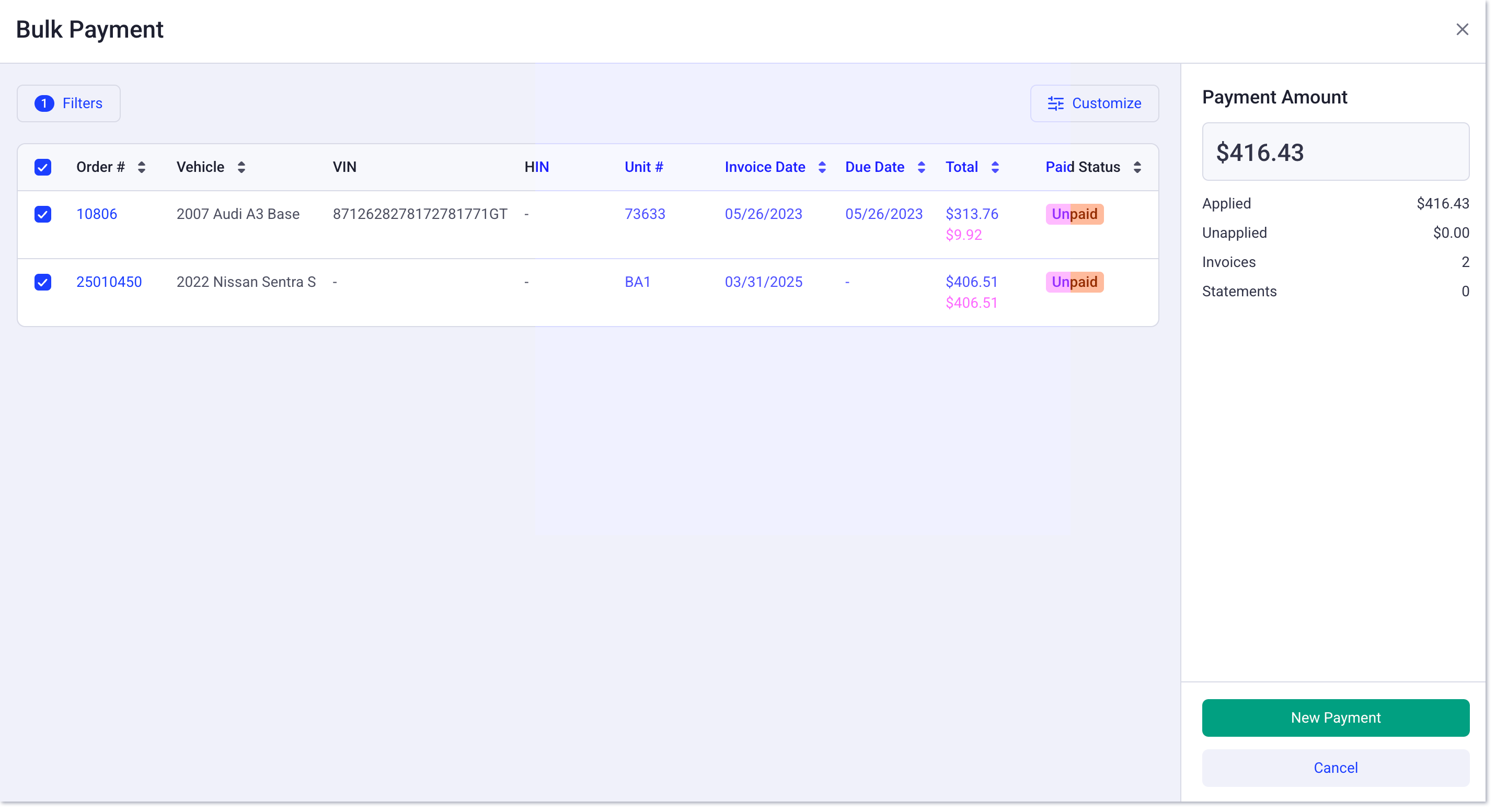Click Unpaid badge for order 10806
Image resolution: width=1496 pixels, height=812 pixels.
click(1074, 214)
